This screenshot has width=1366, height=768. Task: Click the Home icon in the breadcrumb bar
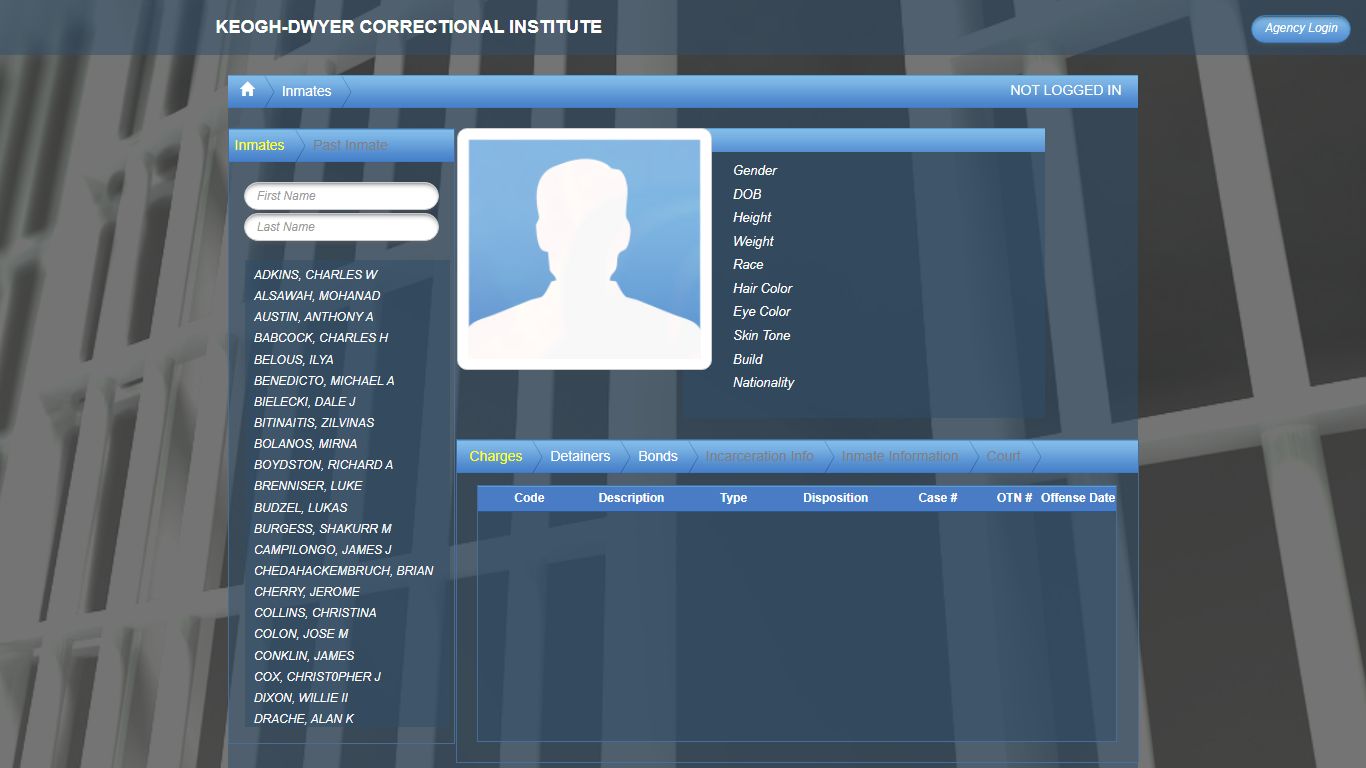click(x=247, y=90)
